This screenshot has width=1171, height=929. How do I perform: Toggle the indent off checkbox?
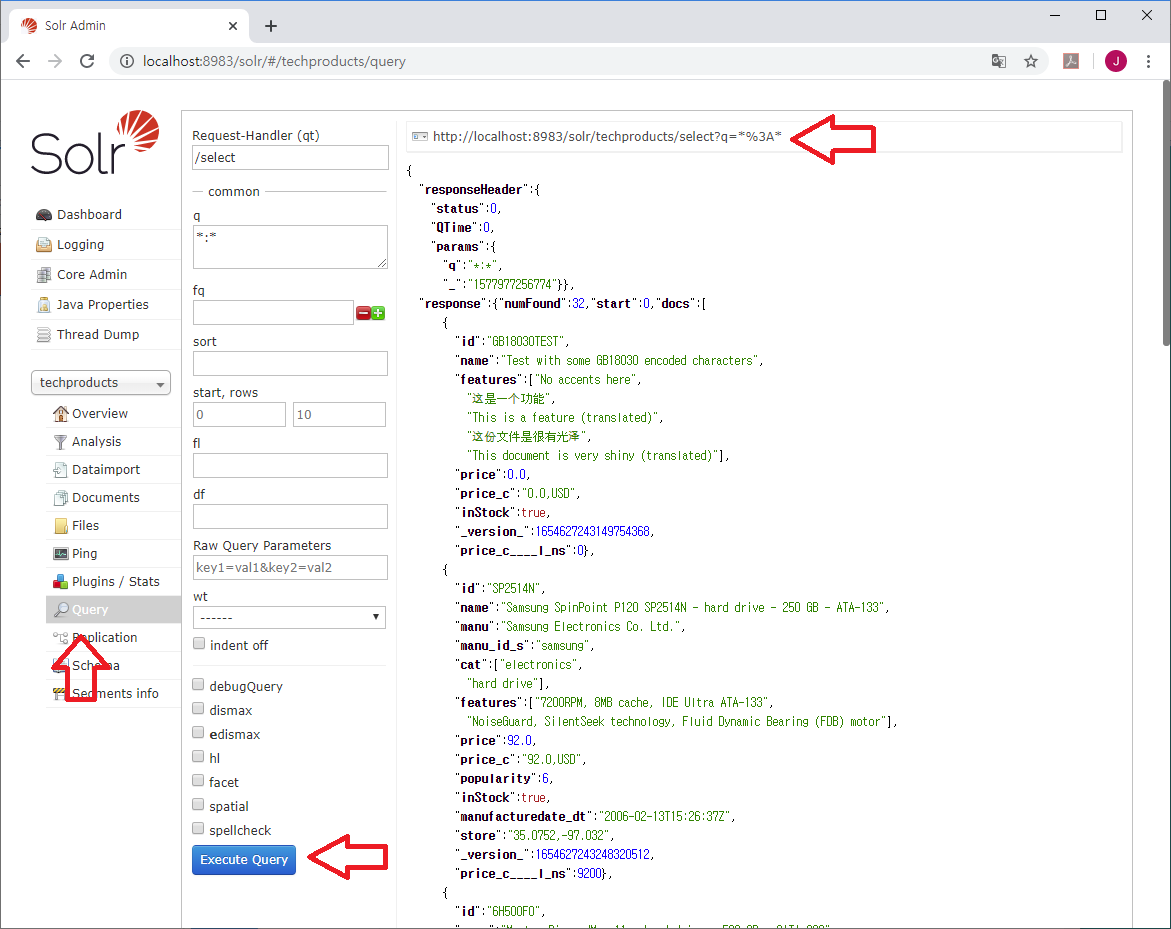tap(199, 644)
